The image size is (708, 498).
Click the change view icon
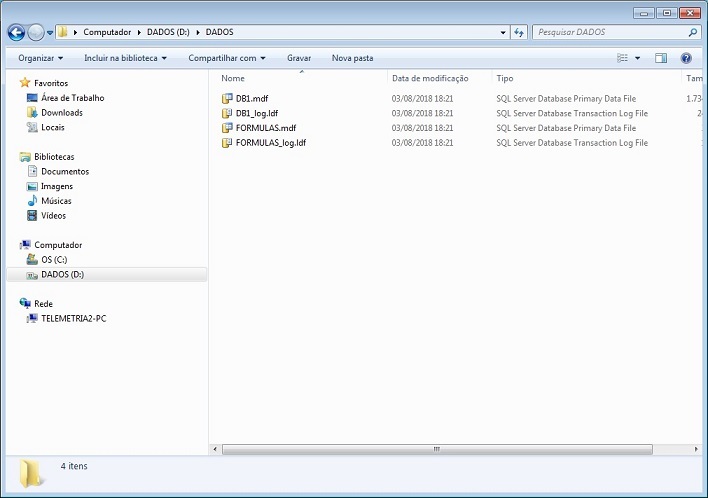coord(622,58)
